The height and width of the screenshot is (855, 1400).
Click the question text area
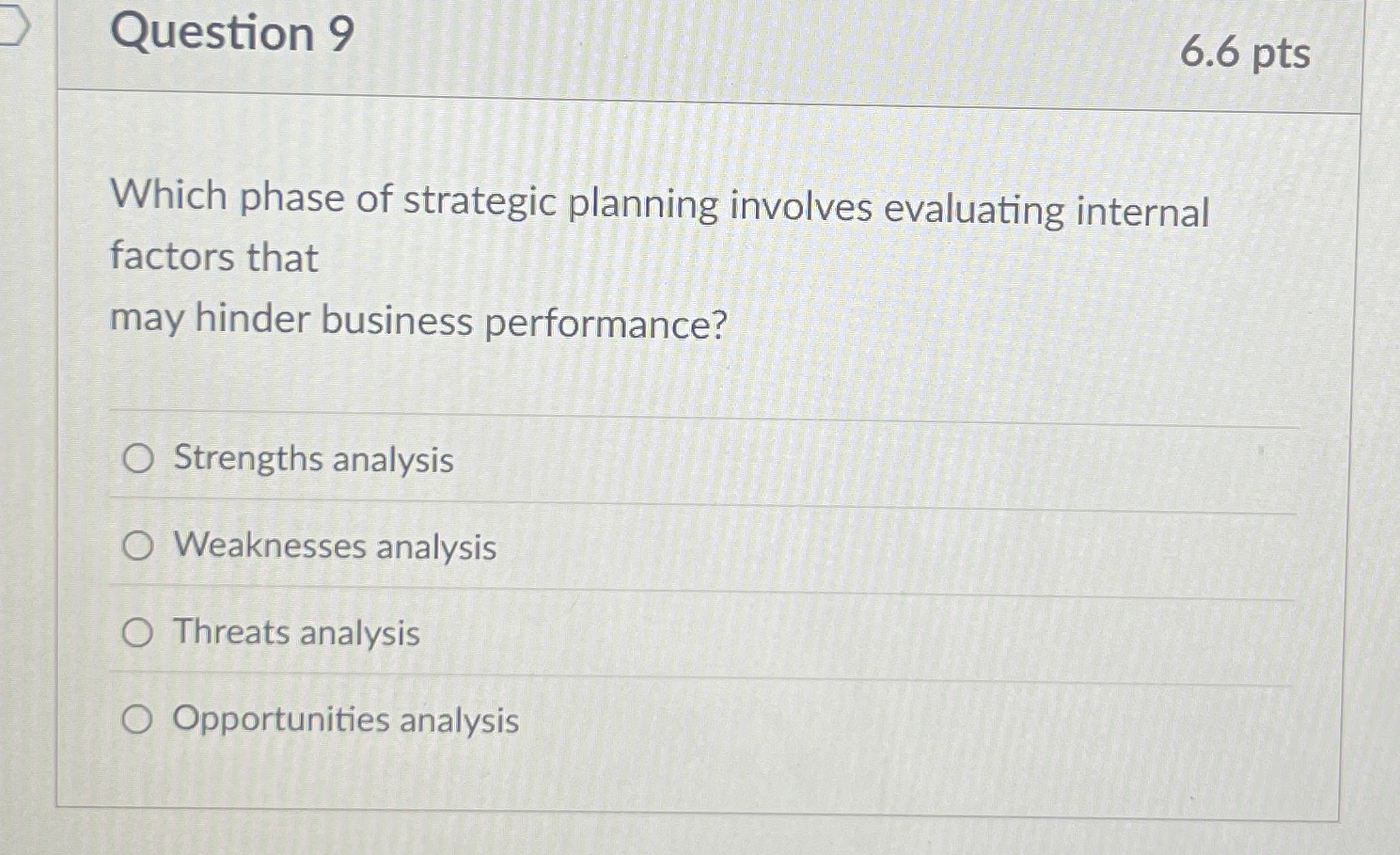658,259
